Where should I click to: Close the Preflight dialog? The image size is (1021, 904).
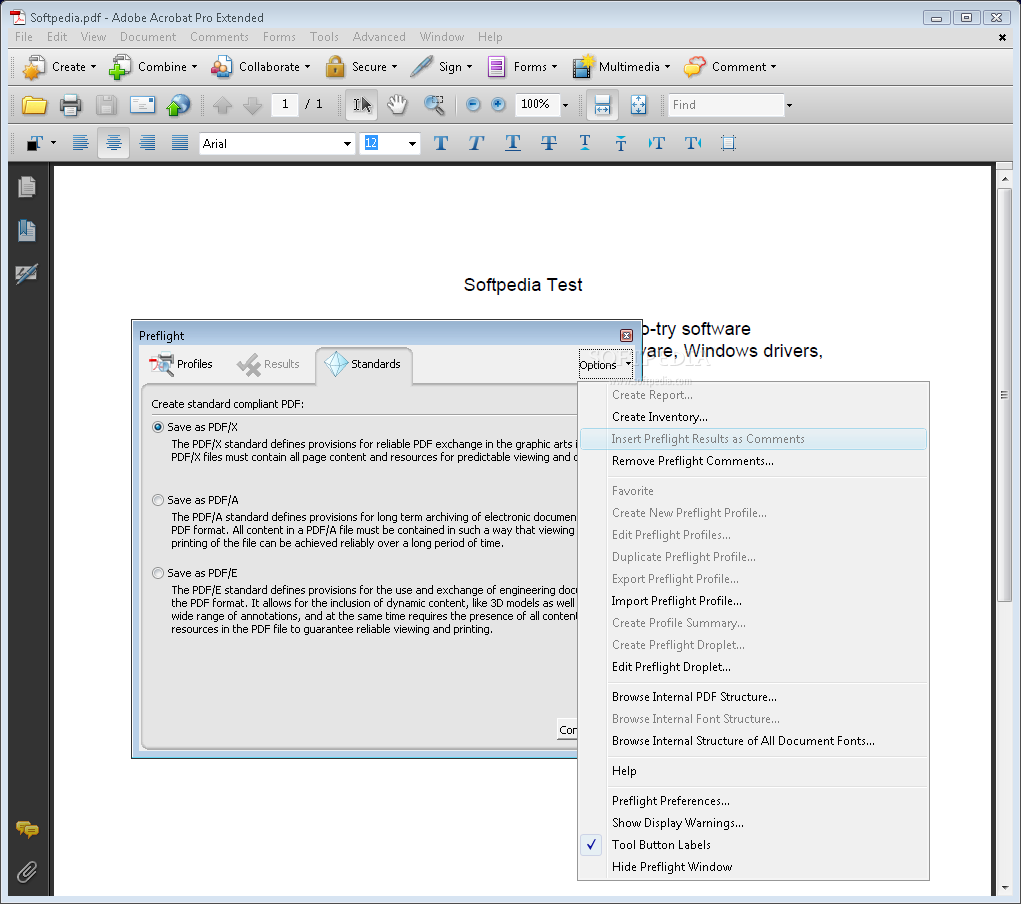point(626,335)
